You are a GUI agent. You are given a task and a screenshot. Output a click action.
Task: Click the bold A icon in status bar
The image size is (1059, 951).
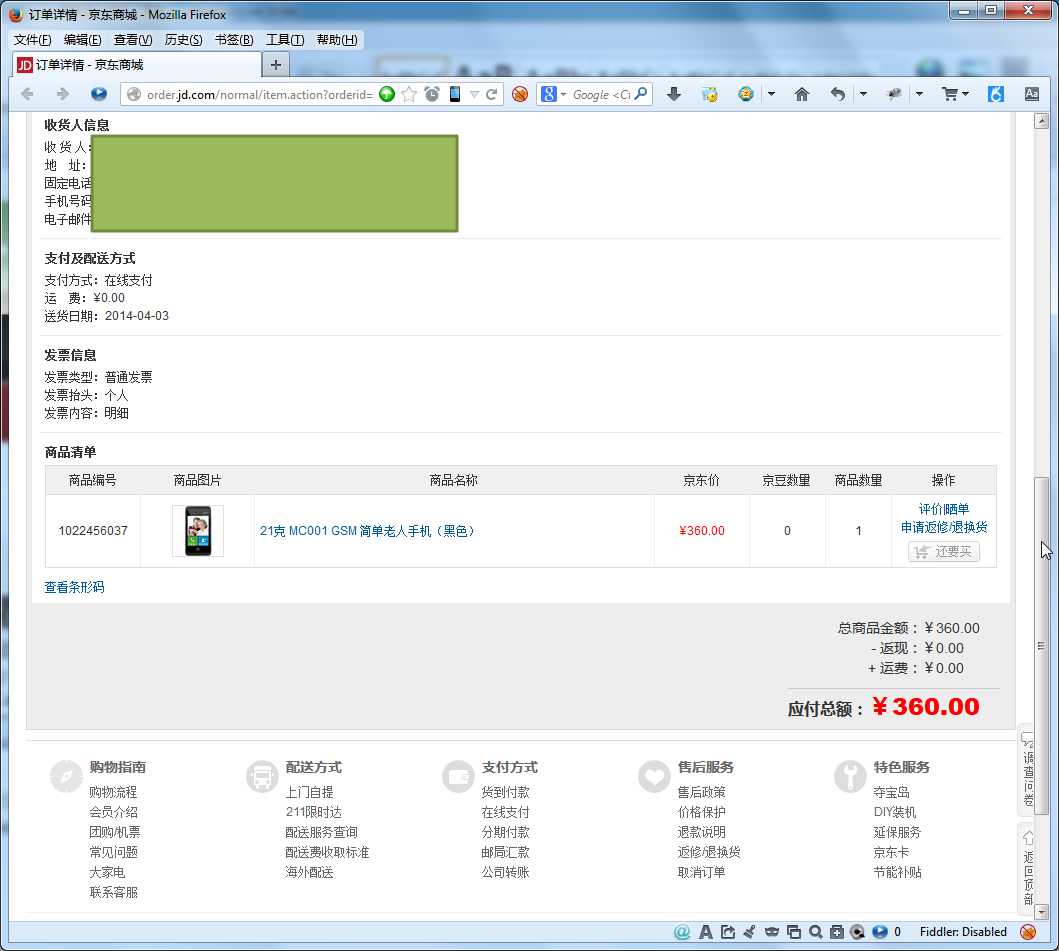(706, 932)
